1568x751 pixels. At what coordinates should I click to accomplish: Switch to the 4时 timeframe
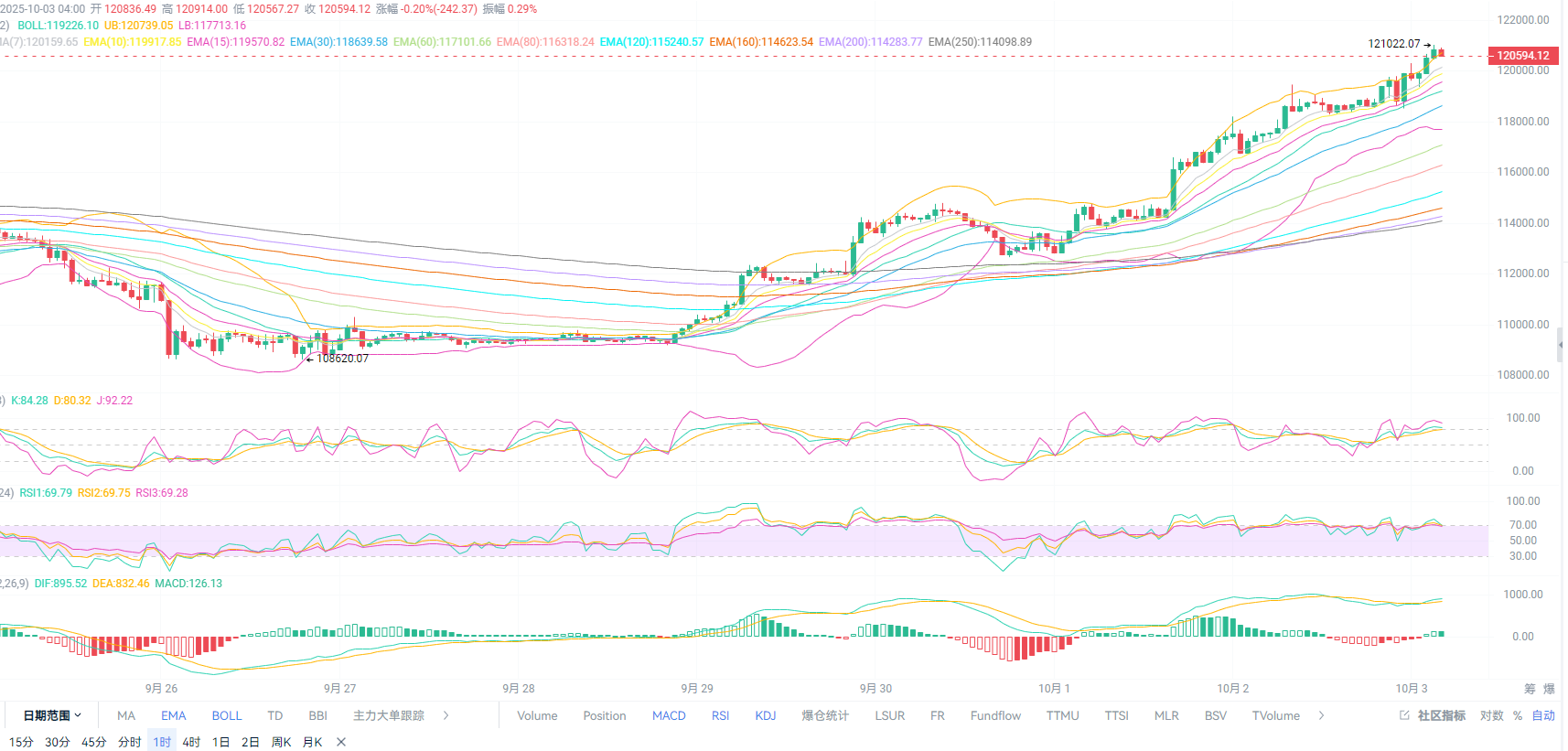tap(191, 742)
